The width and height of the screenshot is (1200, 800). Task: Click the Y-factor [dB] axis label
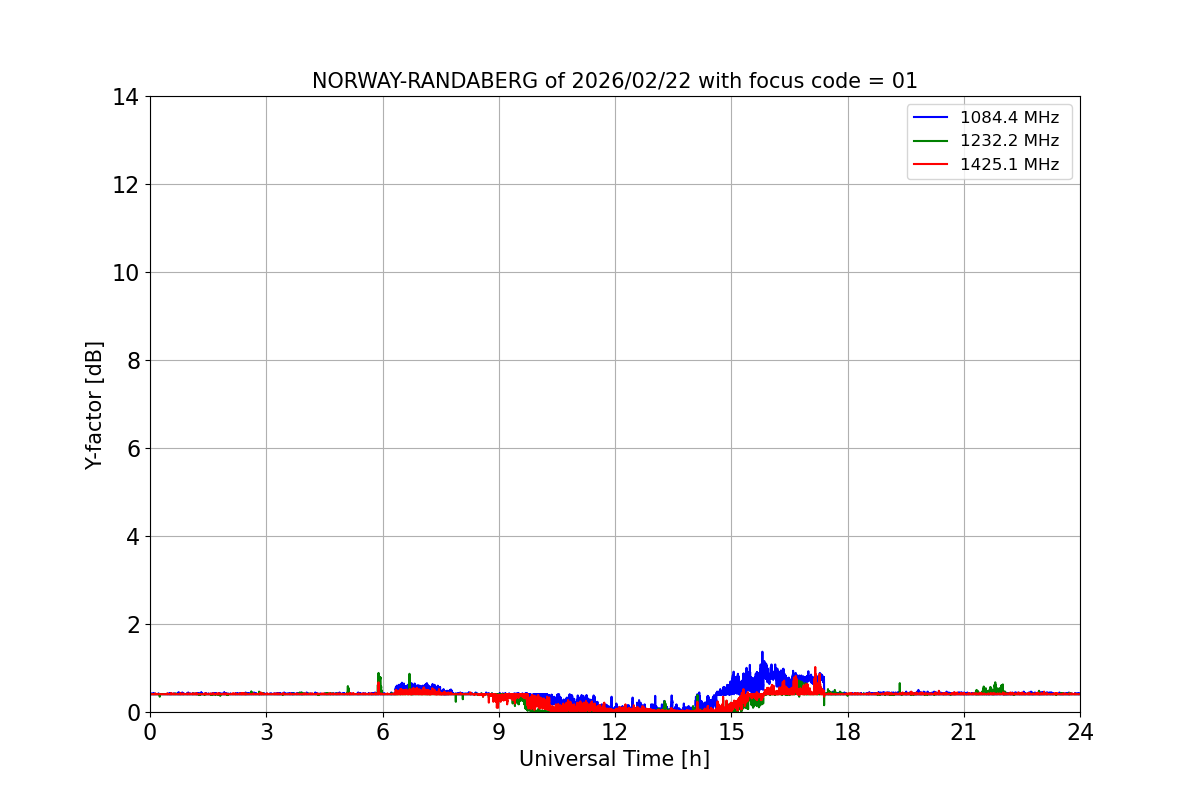95,405
